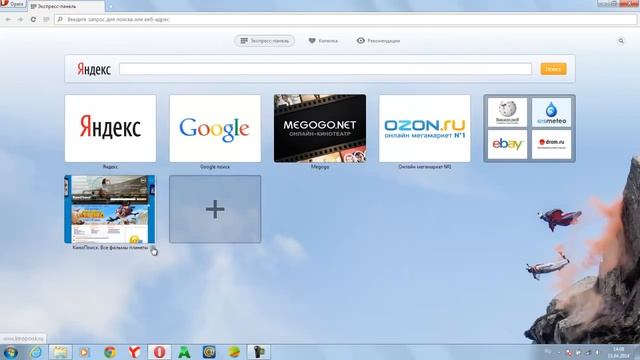Open the КиноПоиск speed dial tile
640x360 pixels.
coord(110,209)
